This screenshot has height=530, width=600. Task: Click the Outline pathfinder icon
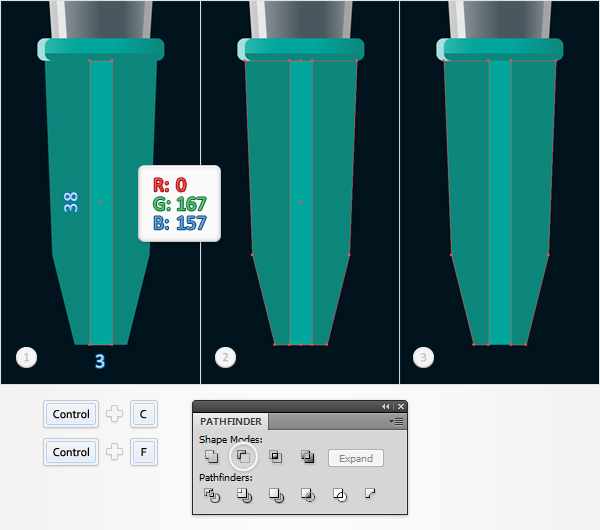coord(340,495)
